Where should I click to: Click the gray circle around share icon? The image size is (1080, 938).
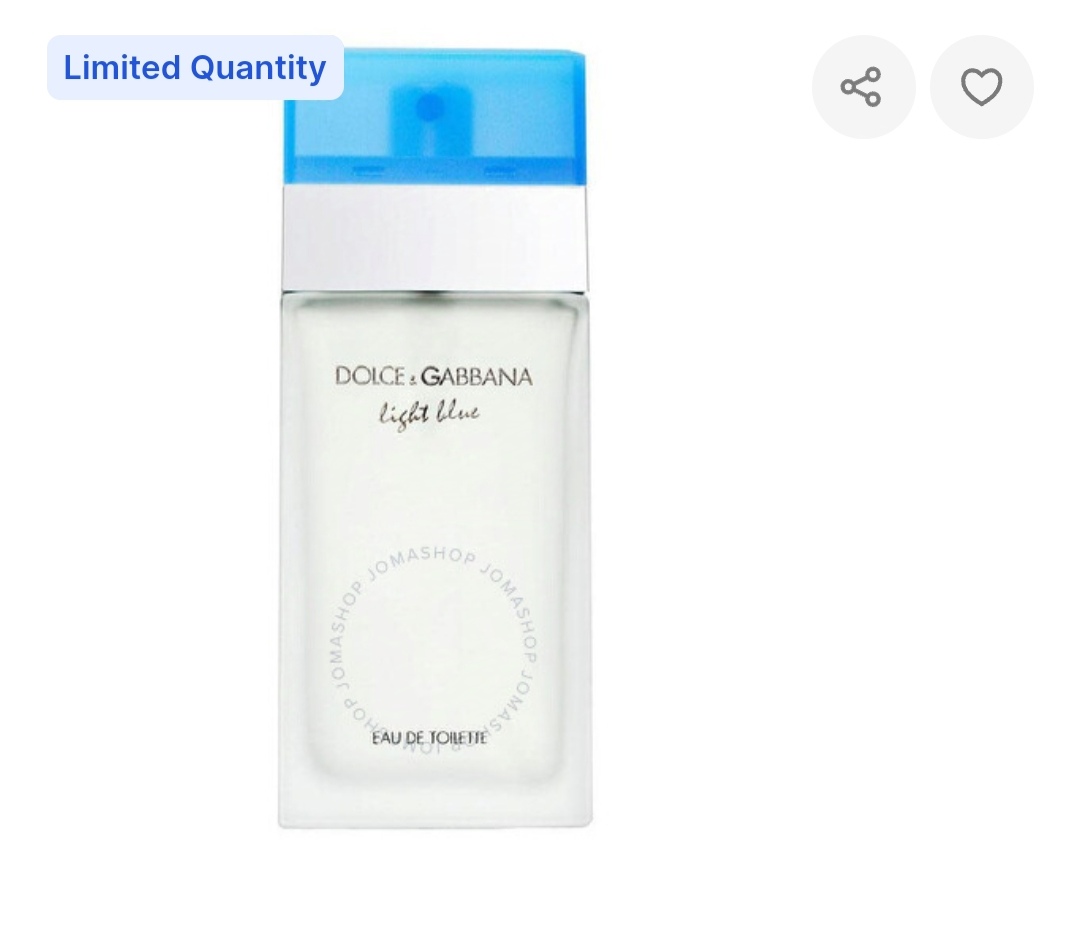(864, 87)
